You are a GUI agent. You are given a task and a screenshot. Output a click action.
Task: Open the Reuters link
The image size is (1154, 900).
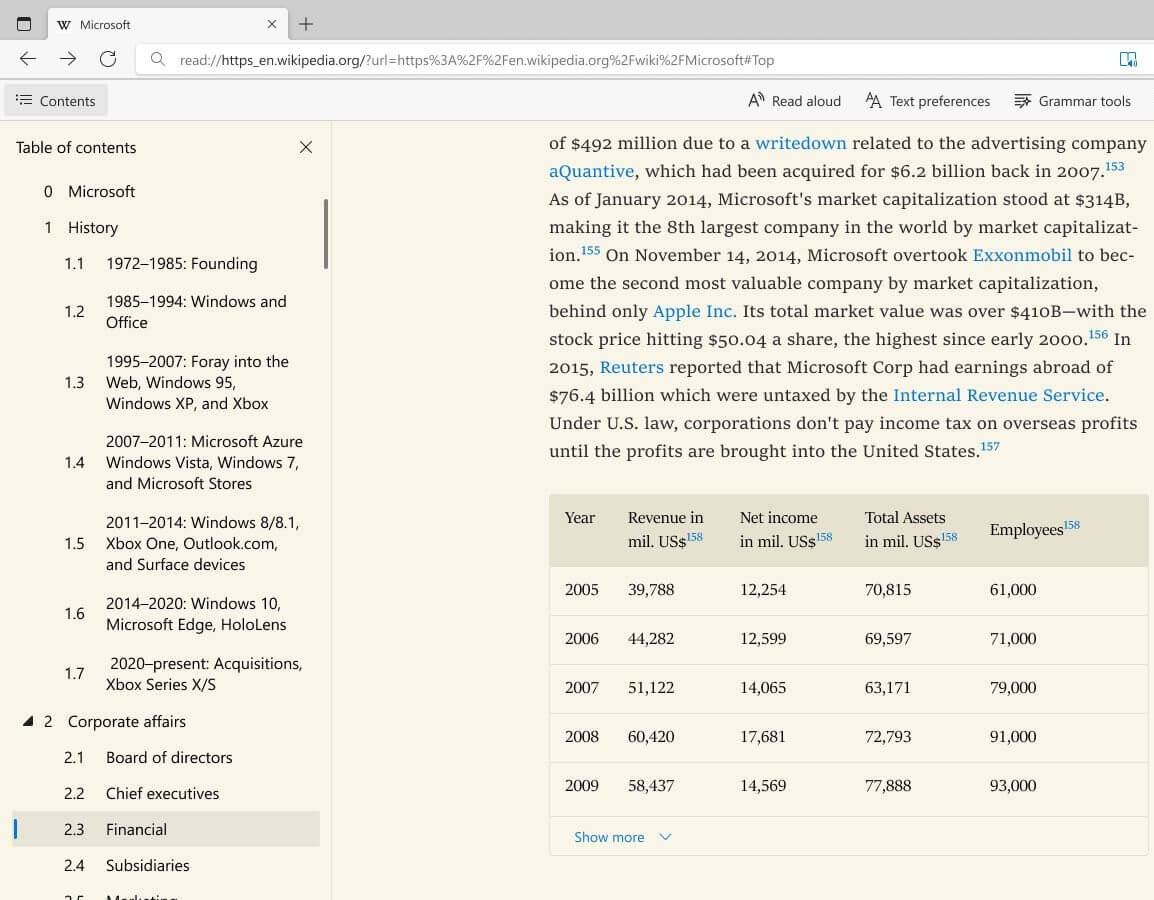[x=631, y=367]
